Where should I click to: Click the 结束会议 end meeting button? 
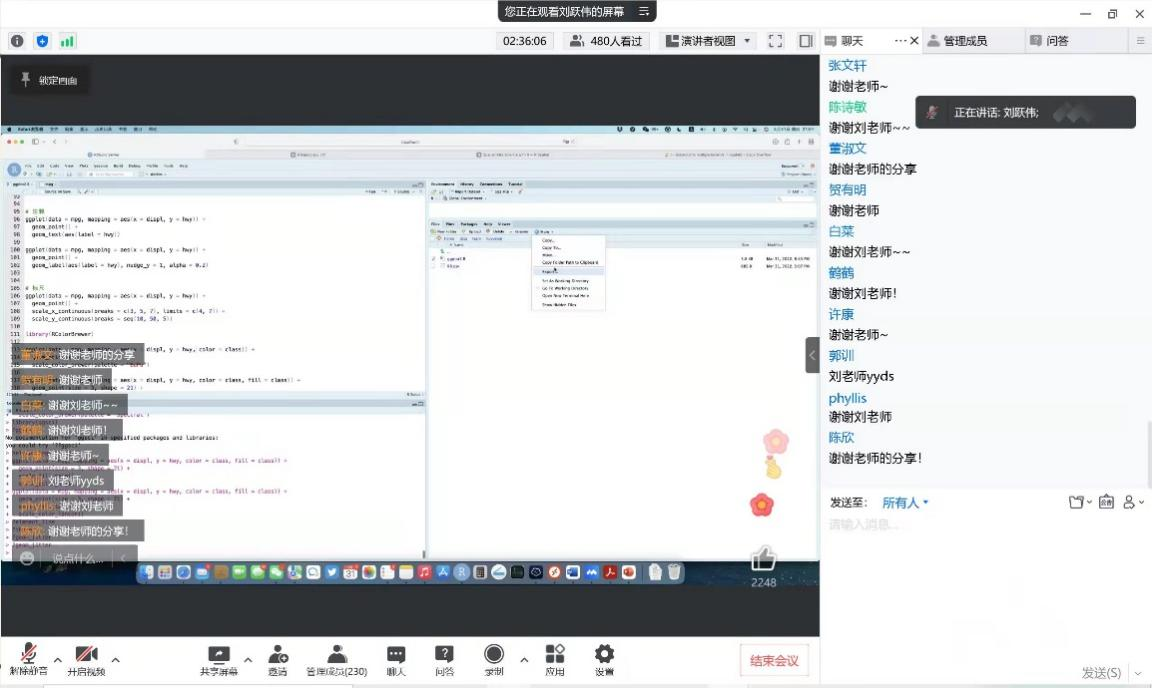(x=774, y=660)
